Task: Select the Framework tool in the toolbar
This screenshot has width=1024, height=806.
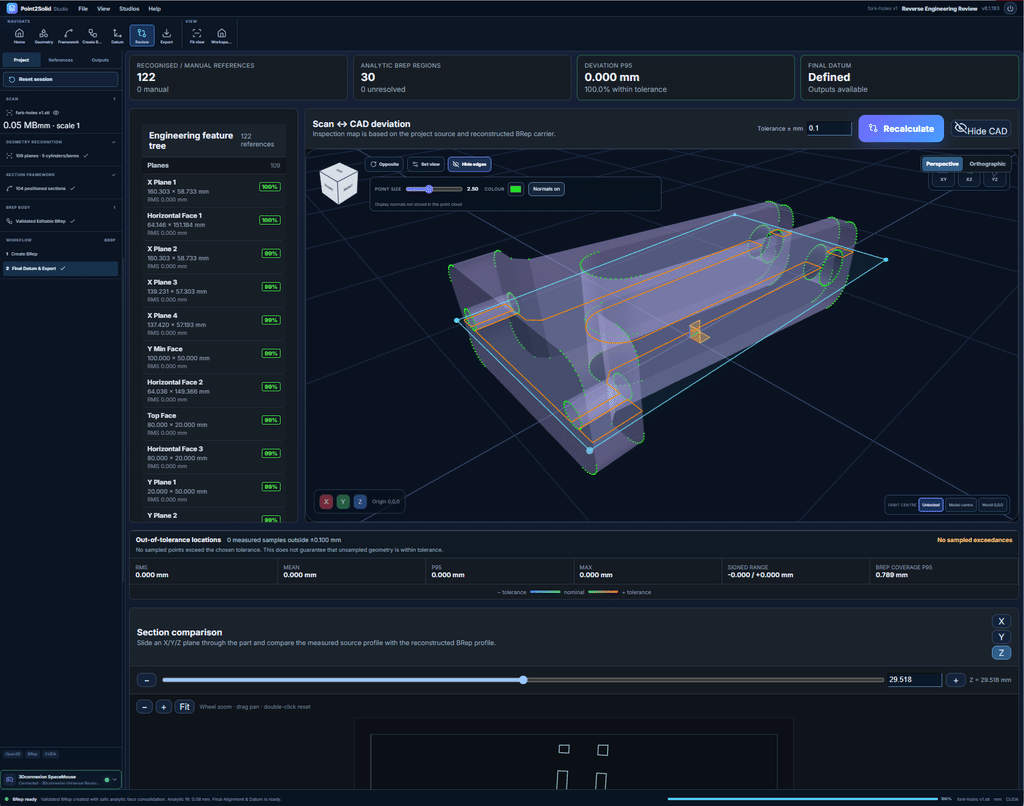Action: click(x=68, y=35)
